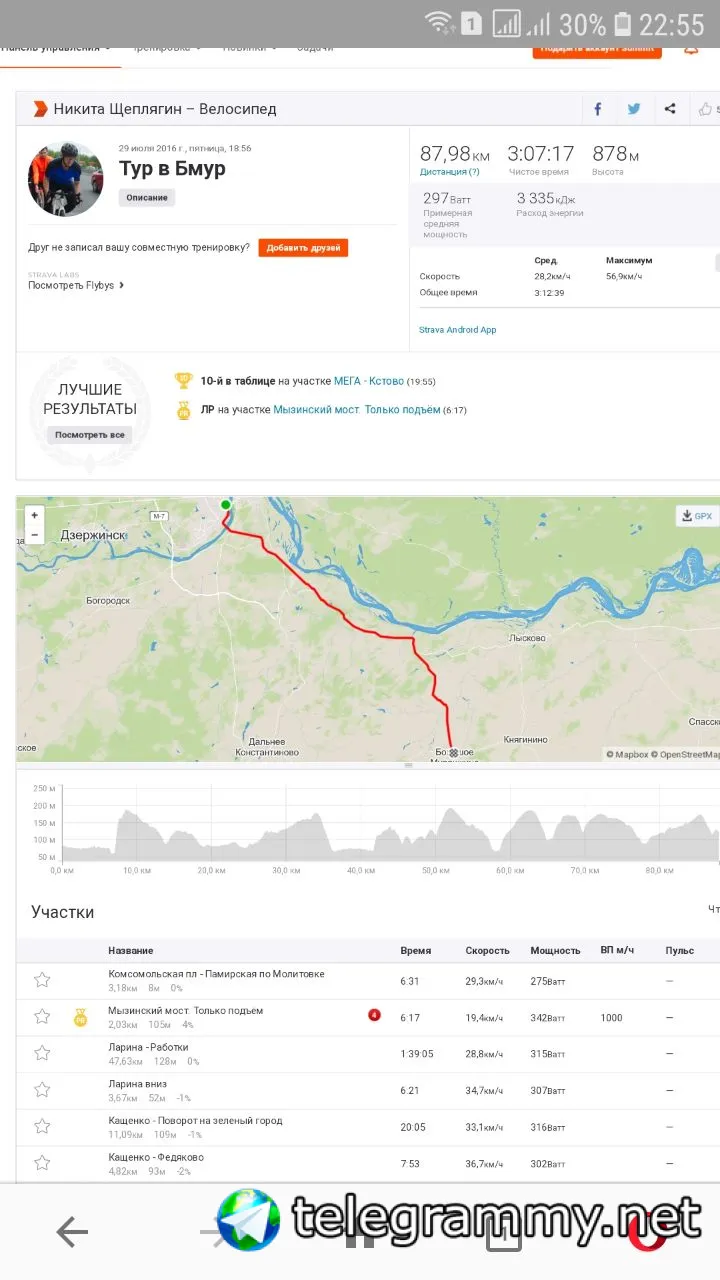Give kudos with thumbs-up icon
The height and width of the screenshot is (1280, 720).
coord(706,109)
